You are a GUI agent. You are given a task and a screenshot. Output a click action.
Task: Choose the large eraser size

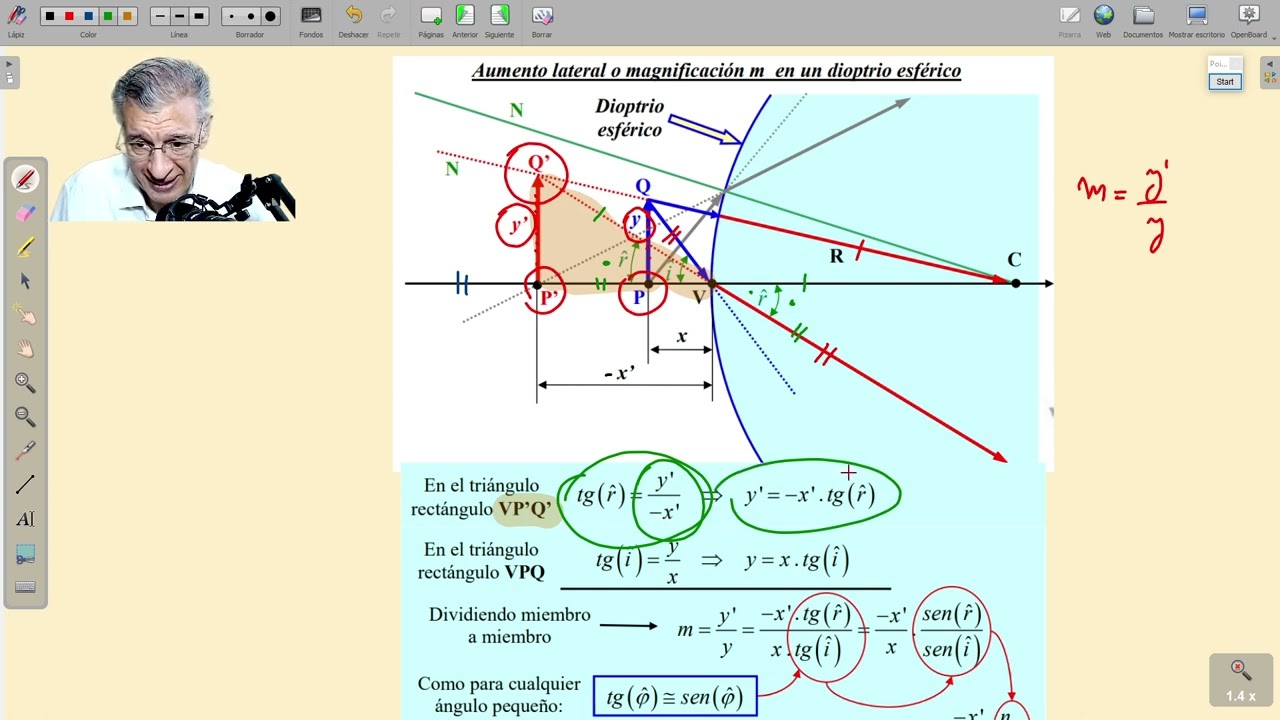270,16
